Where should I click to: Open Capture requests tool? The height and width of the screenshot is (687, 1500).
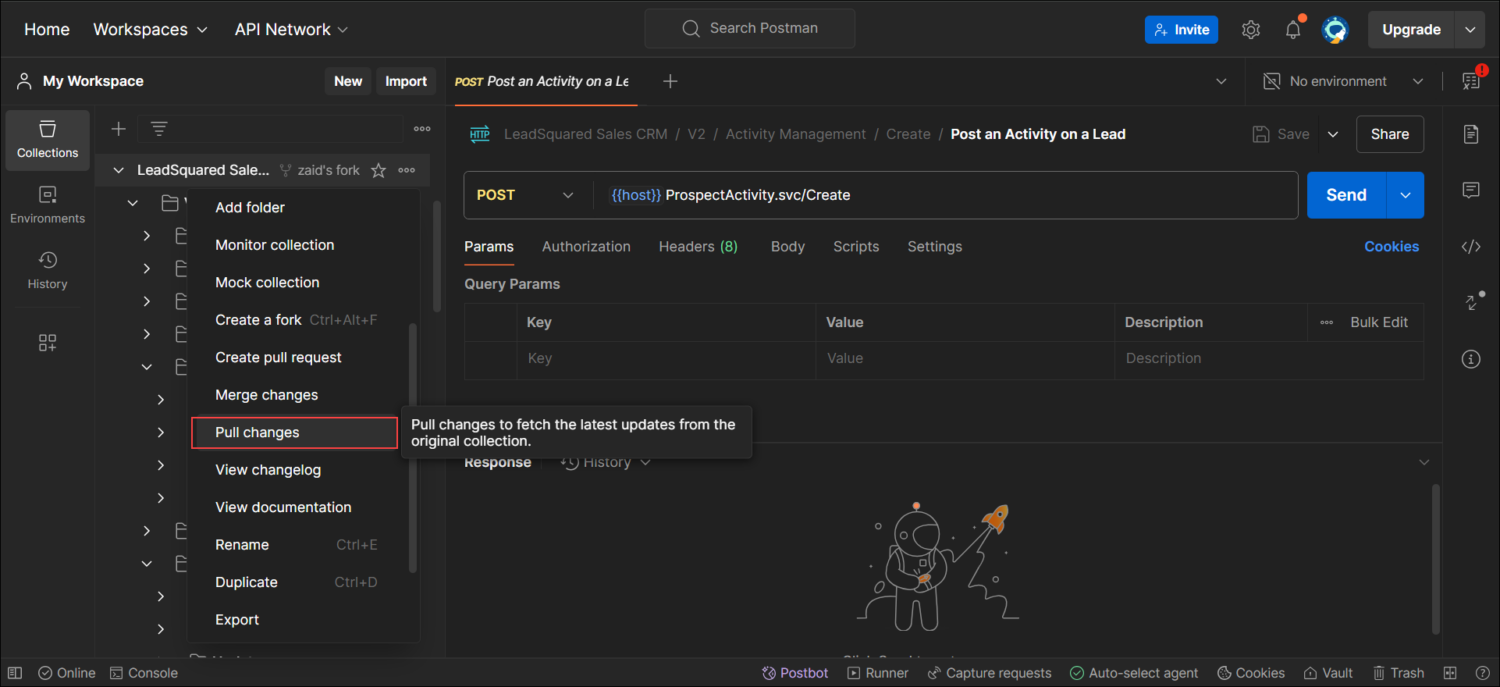[989, 672]
